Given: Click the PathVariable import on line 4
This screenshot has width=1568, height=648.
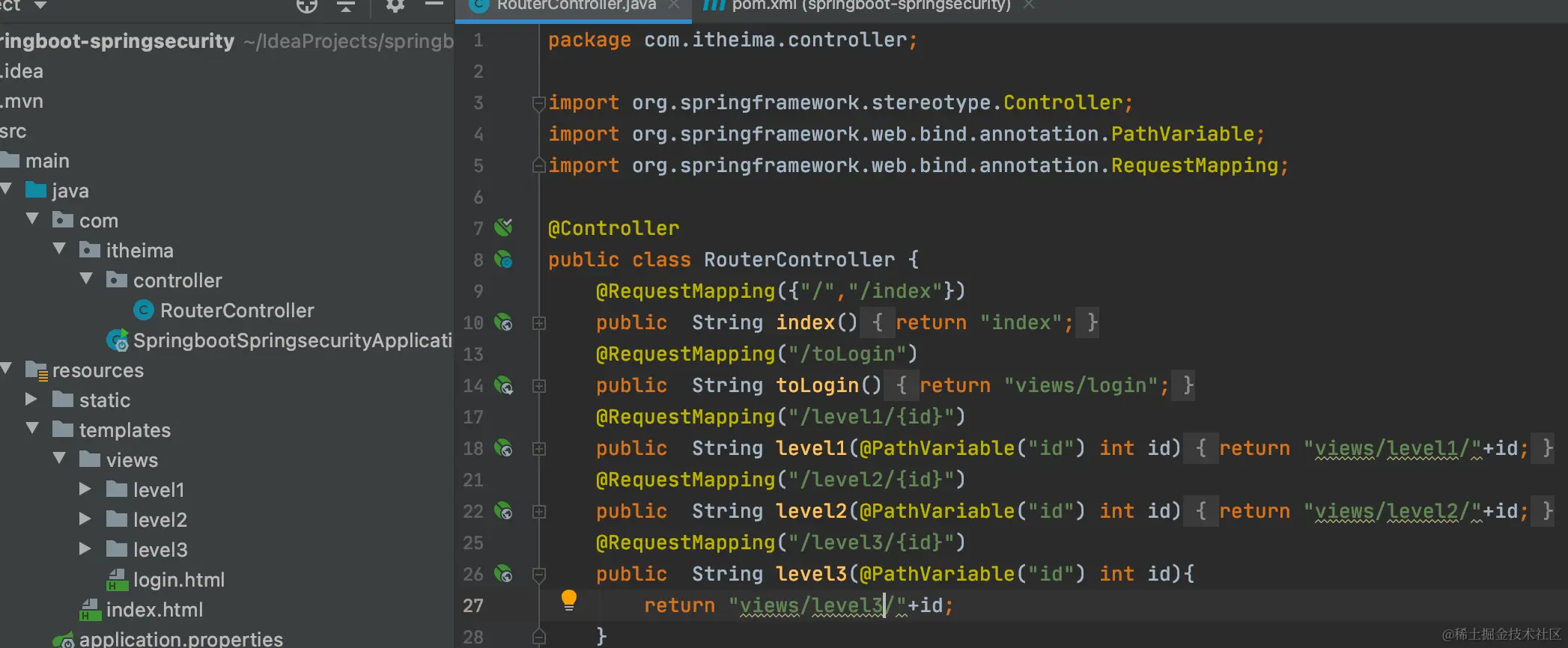Looking at the screenshot, I should tap(1182, 134).
